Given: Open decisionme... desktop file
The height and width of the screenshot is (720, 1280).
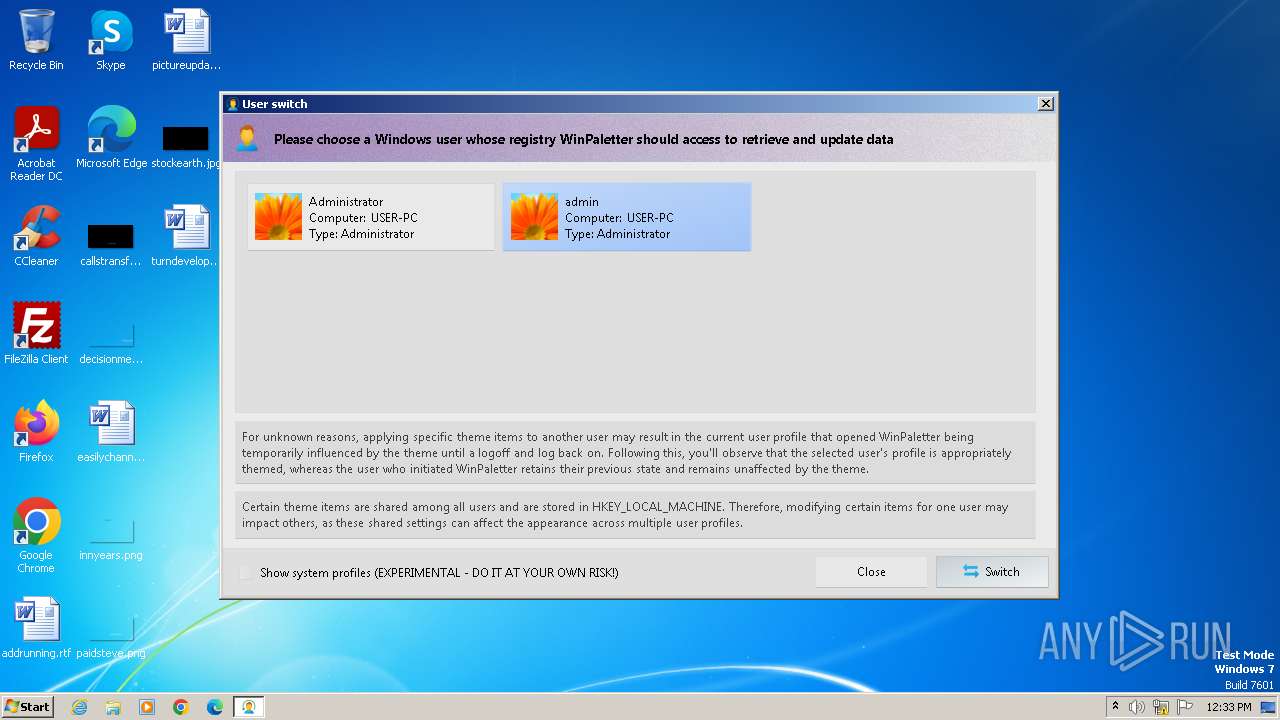Looking at the screenshot, I should point(111,342).
